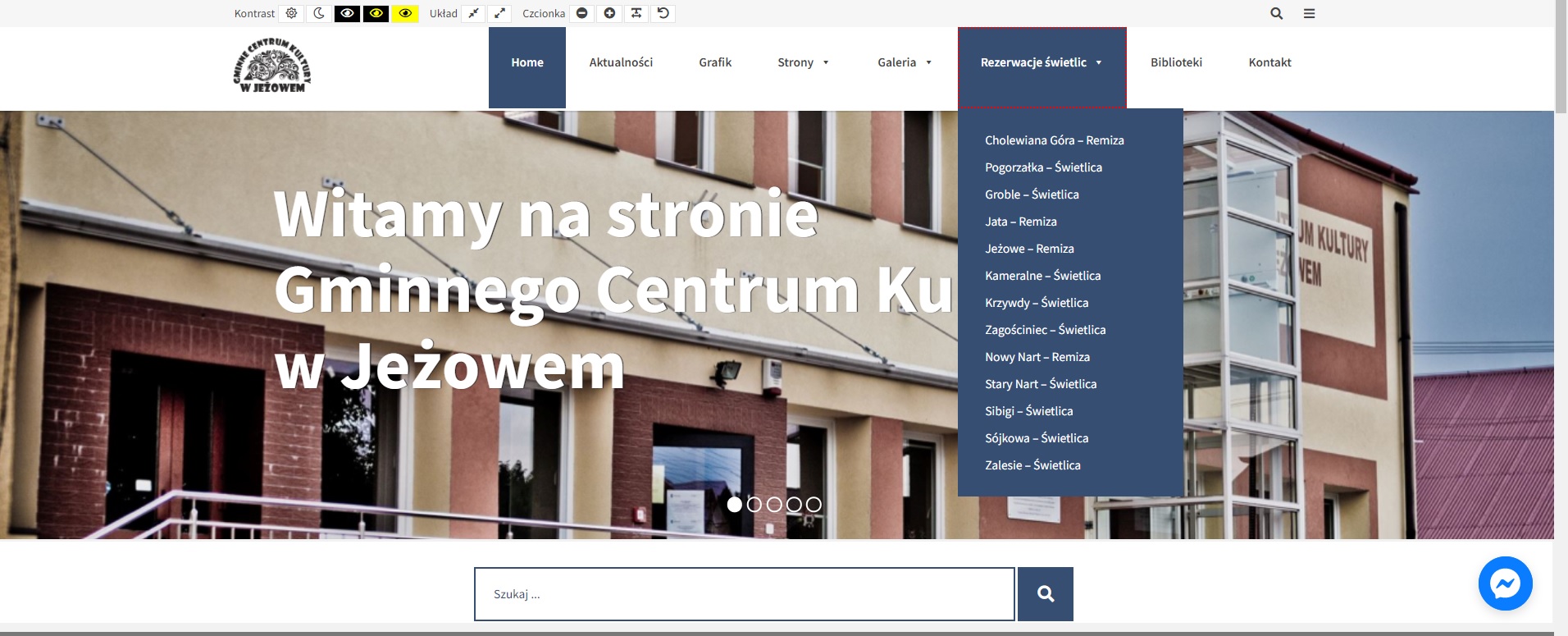Image resolution: width=1568 pixels, height=636 pixels.
Task: Reset font settings with the undo arrow icon
Action: [x=663, y=13]
